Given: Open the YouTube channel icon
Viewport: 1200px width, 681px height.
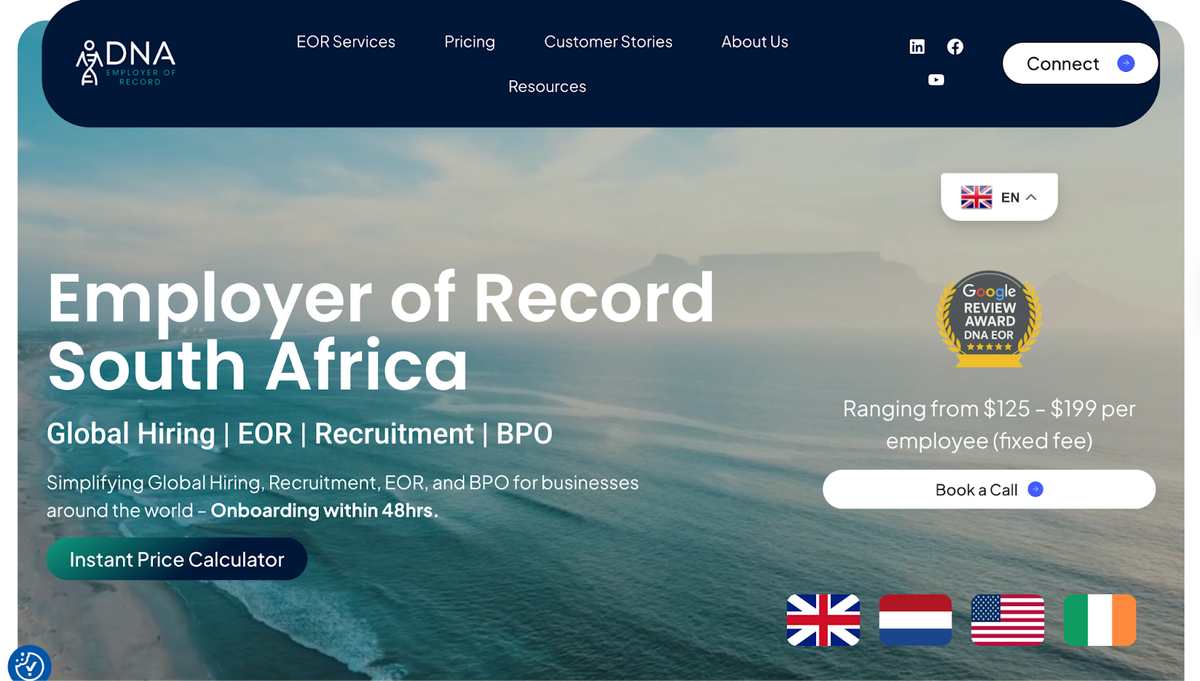Looking at the screenshot, I should pos(936,80).
